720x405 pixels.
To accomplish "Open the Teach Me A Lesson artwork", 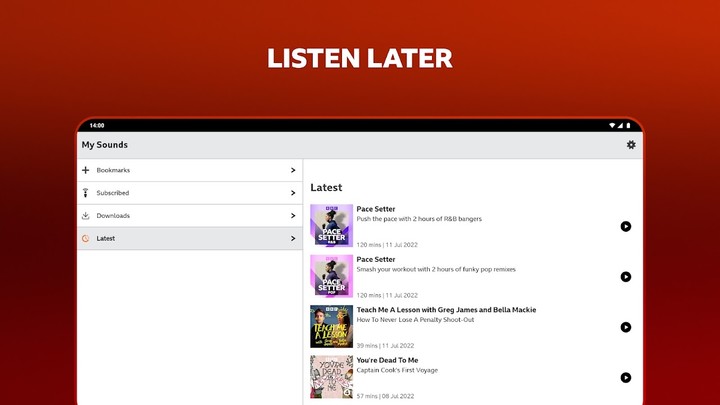I will (x=331, y=327).
